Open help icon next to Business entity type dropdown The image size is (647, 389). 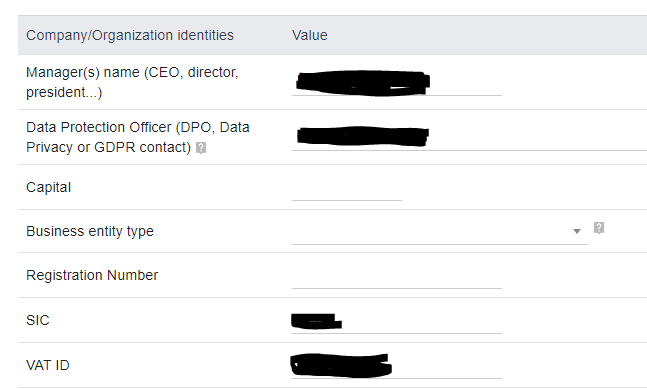pyautogui.click(x=599, y=228)
